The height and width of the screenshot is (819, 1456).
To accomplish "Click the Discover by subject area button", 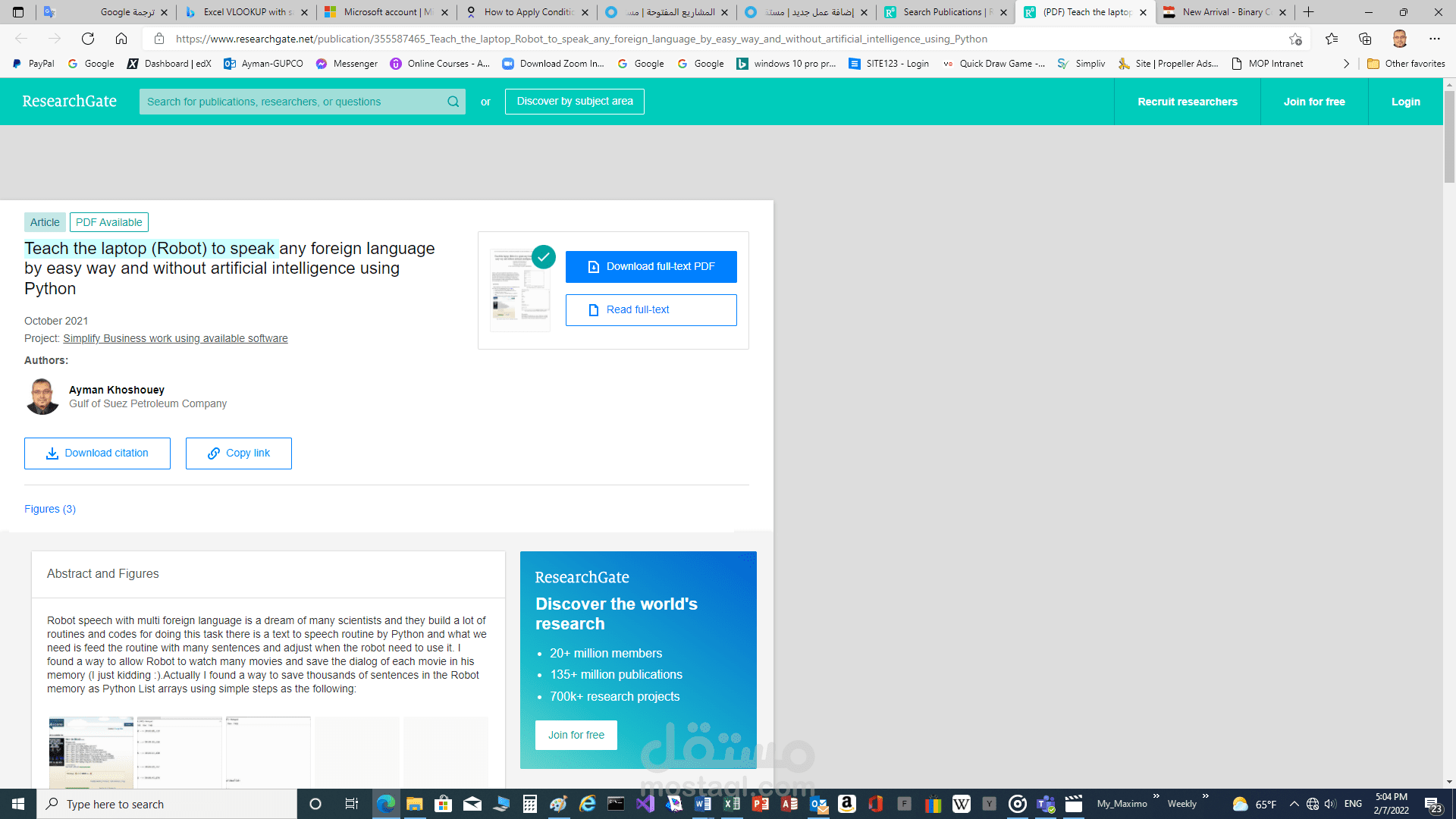I will coord(574,101).
